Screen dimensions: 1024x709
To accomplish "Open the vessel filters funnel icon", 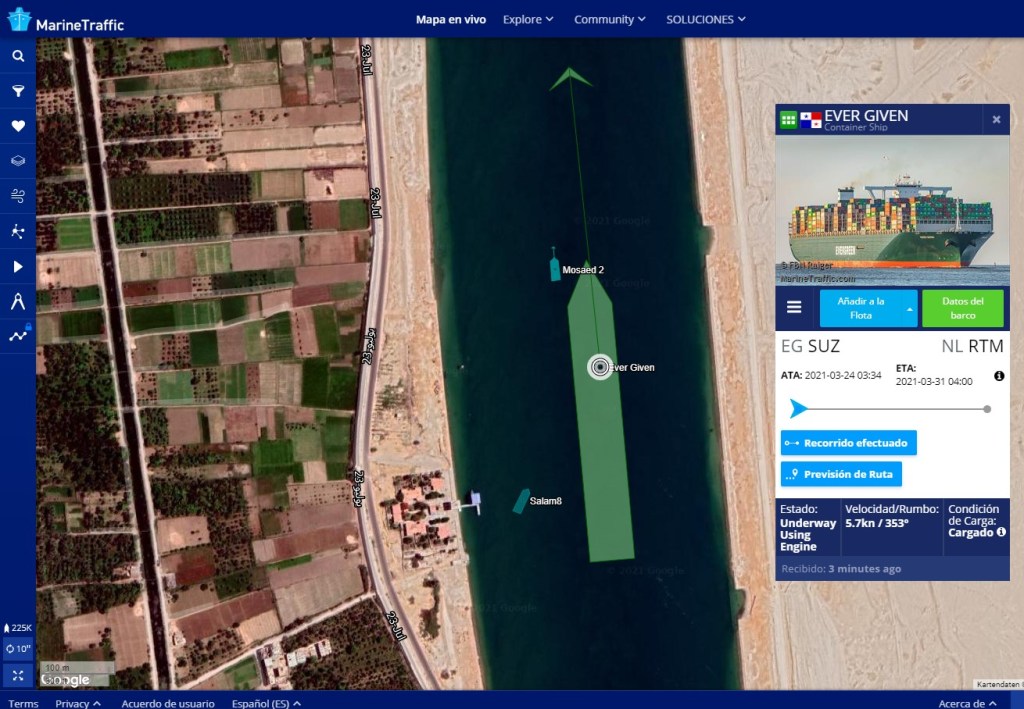I will click(x=18, y=91).
